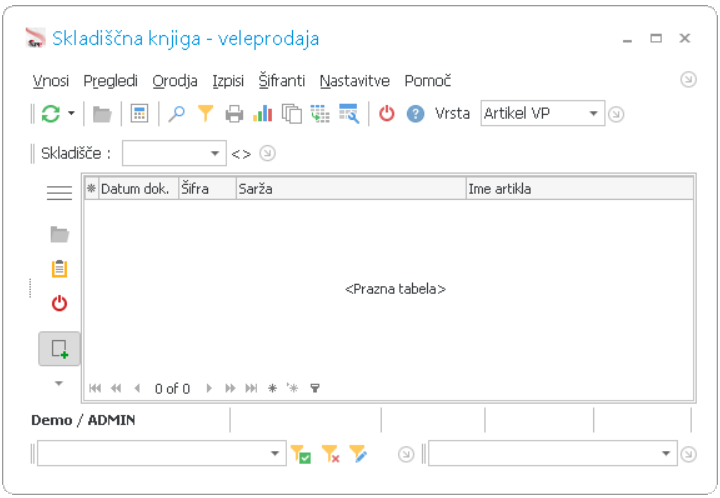The width and height of the screenshot is (720, 498).
Task: Apply filter with green check funnel
Action: tap(301, 454)
